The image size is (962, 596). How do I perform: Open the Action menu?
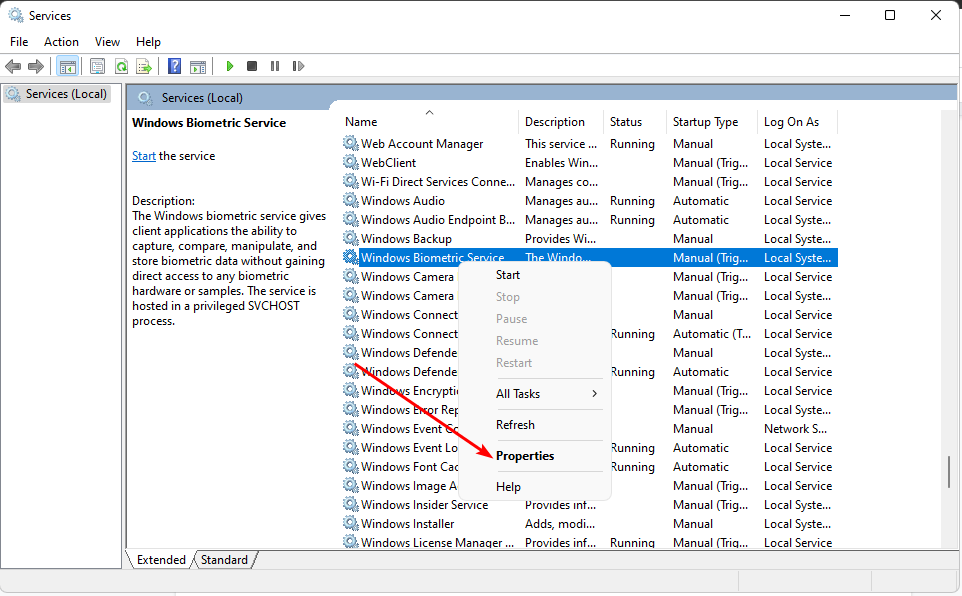(x=61, y=42)
